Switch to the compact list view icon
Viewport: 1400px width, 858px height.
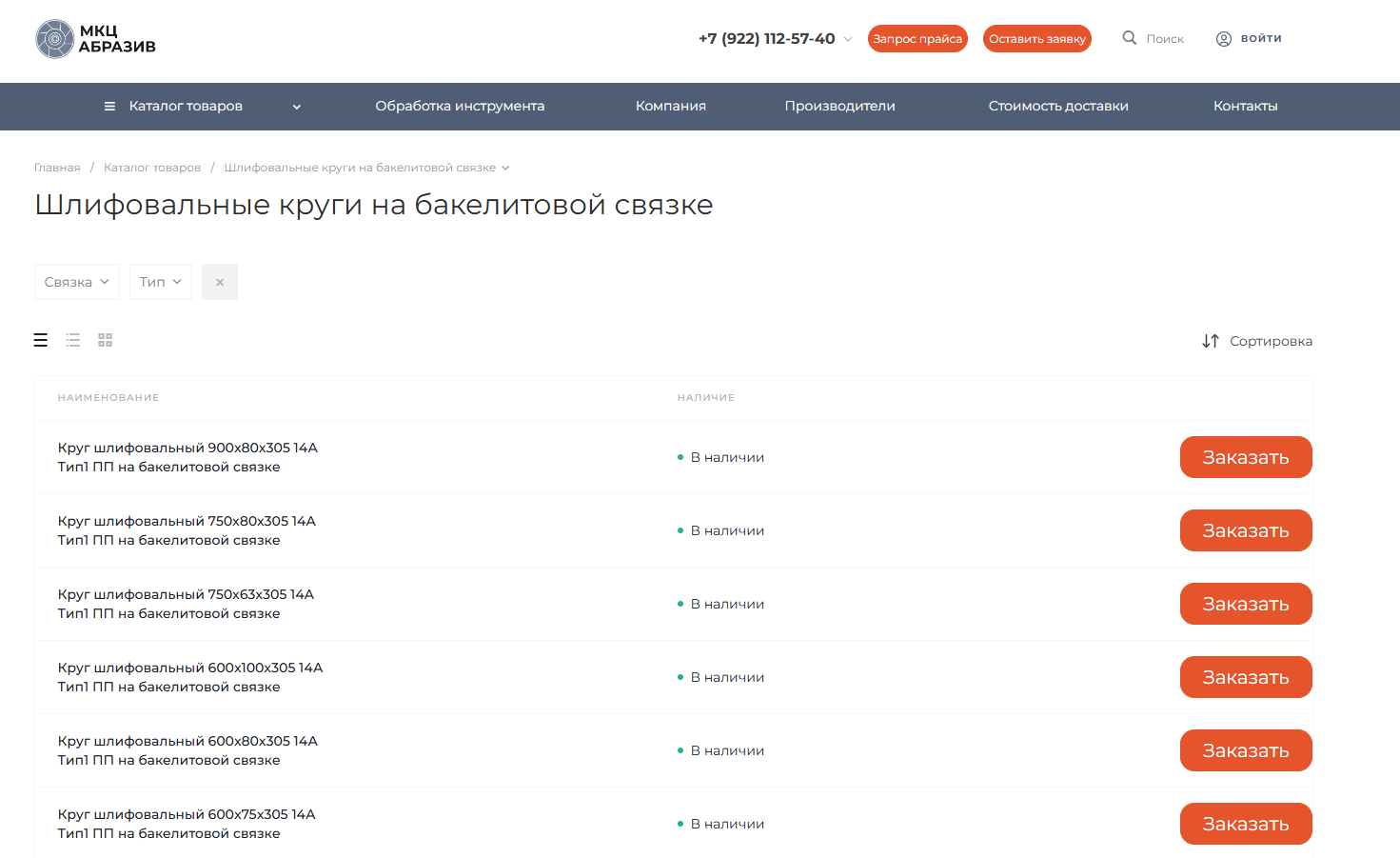[73, 340]
